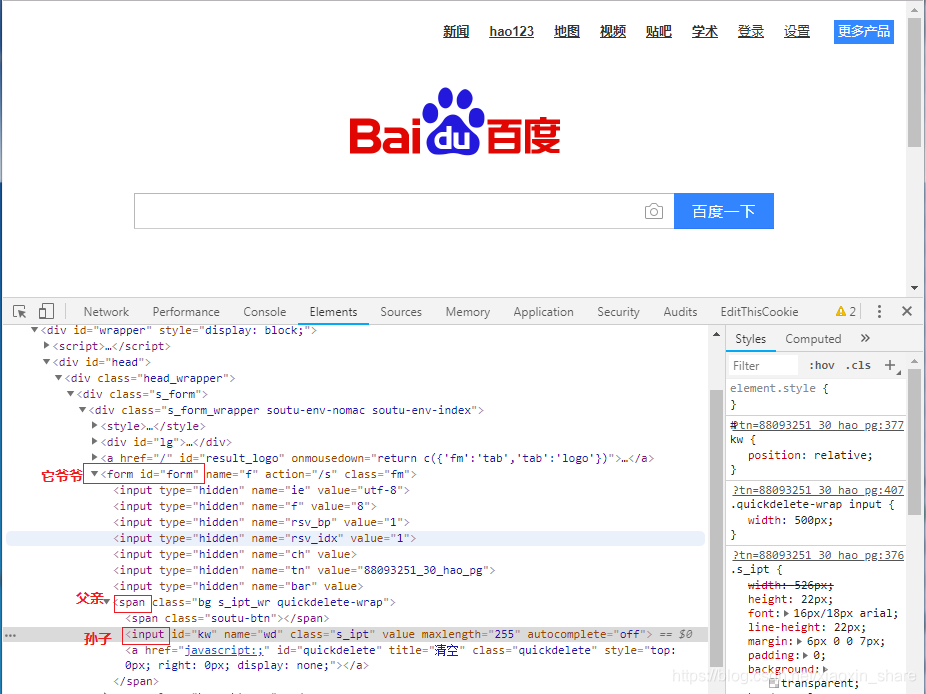Screen dimensions: 926x694
Task: Expand the padding shorthand property triangle
Action: pos(806,655)
